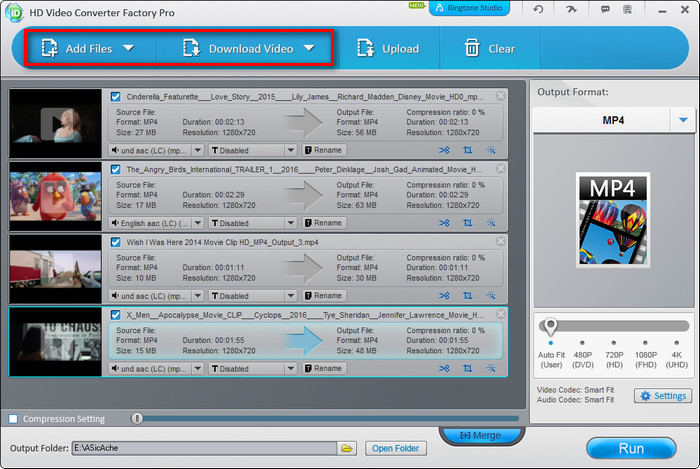Browse output folder with yellow folder icon
700x469 pixels.
click(347, 448)
